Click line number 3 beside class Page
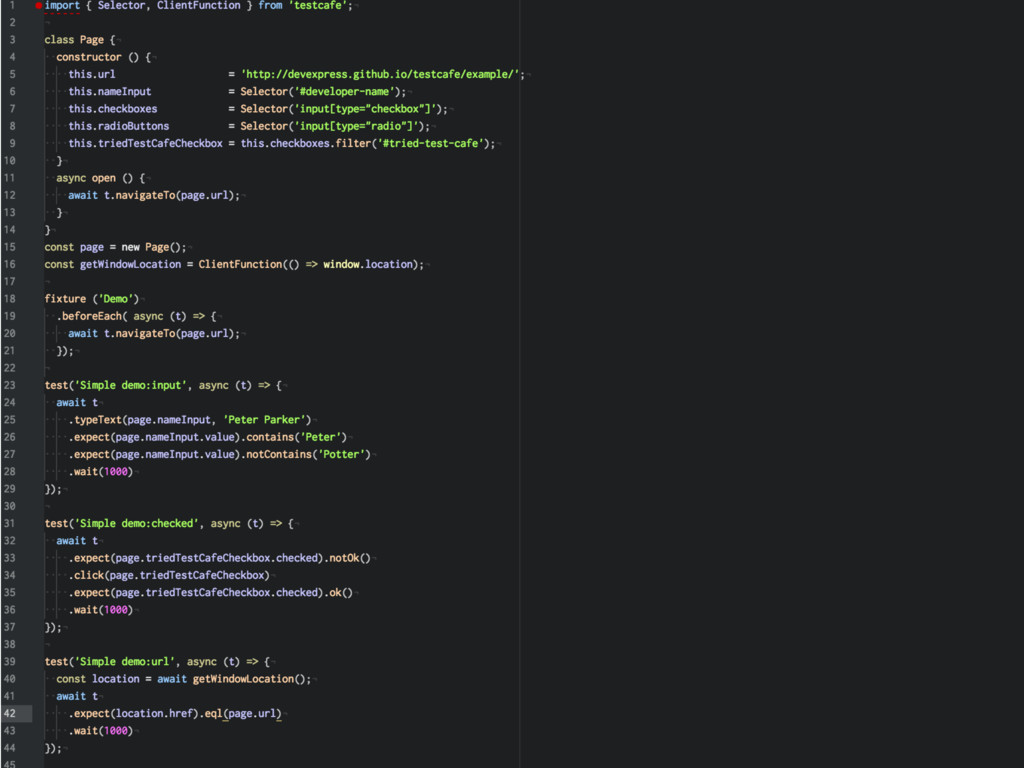Image resolution: width=1024 pixels, height=768 pixels. tap(12, 40)
